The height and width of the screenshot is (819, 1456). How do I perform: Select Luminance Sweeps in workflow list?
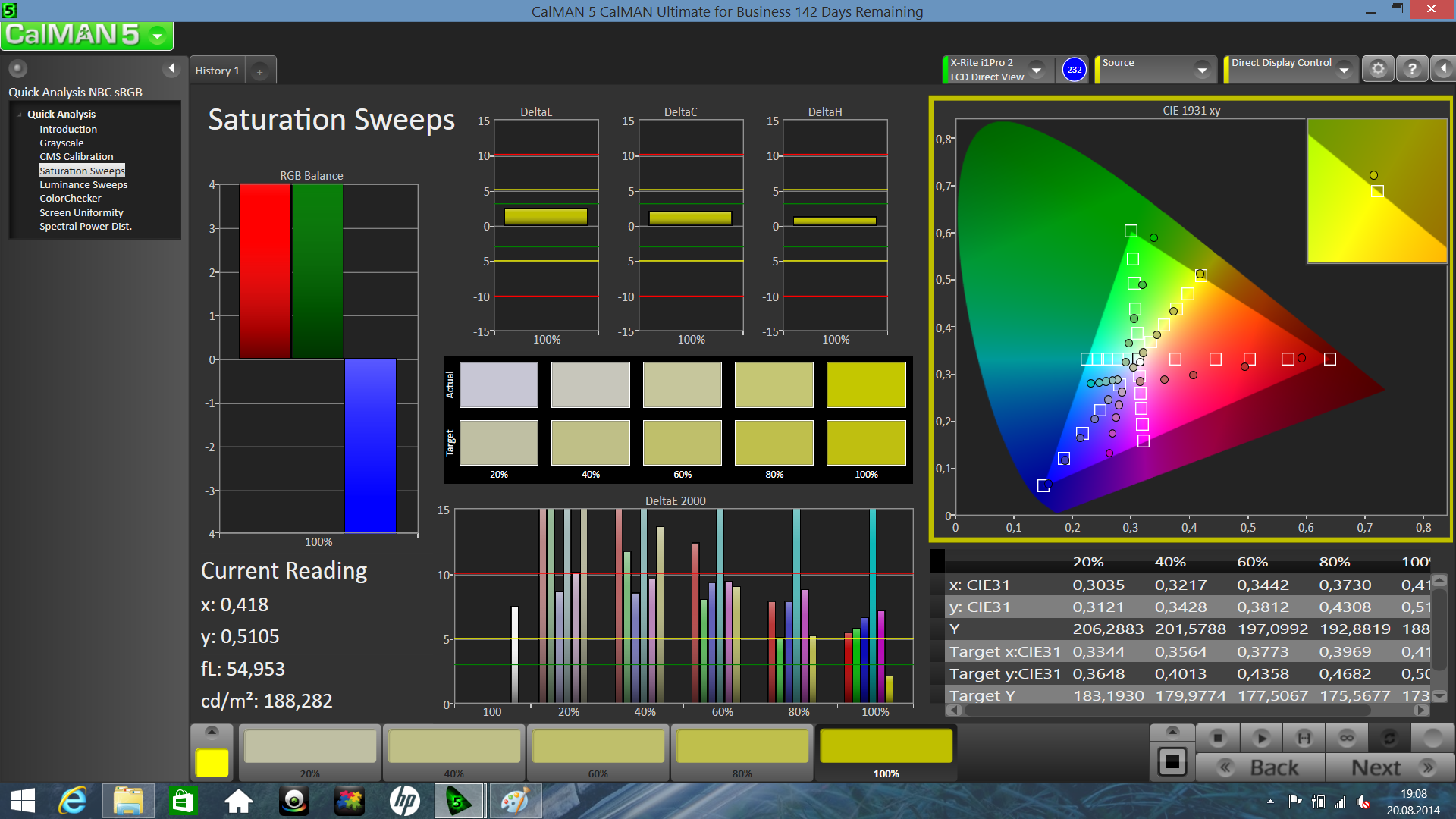(x=83, y=184)
